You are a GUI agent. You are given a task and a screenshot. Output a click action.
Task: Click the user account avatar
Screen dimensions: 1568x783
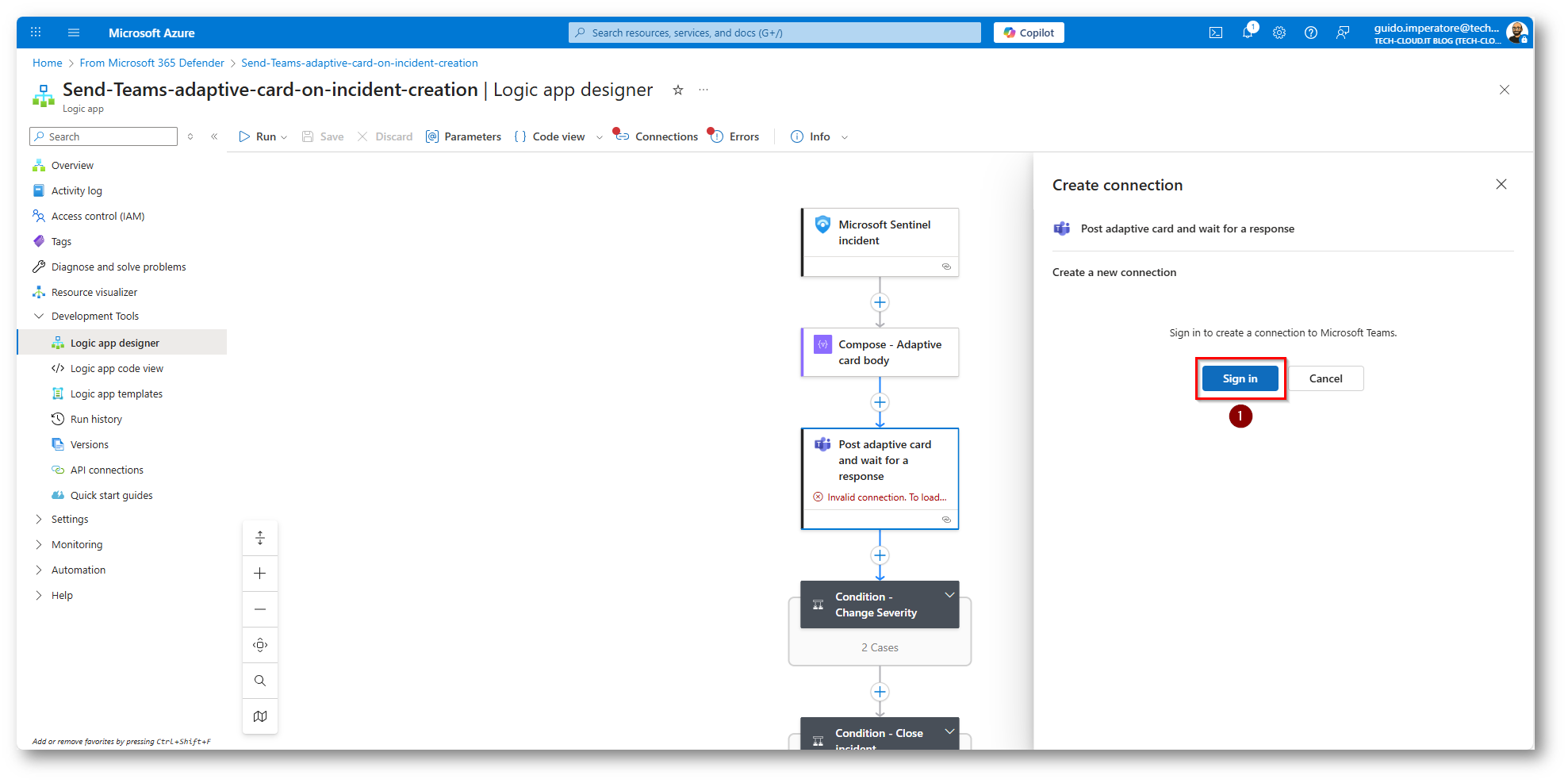coord(1516,33)
